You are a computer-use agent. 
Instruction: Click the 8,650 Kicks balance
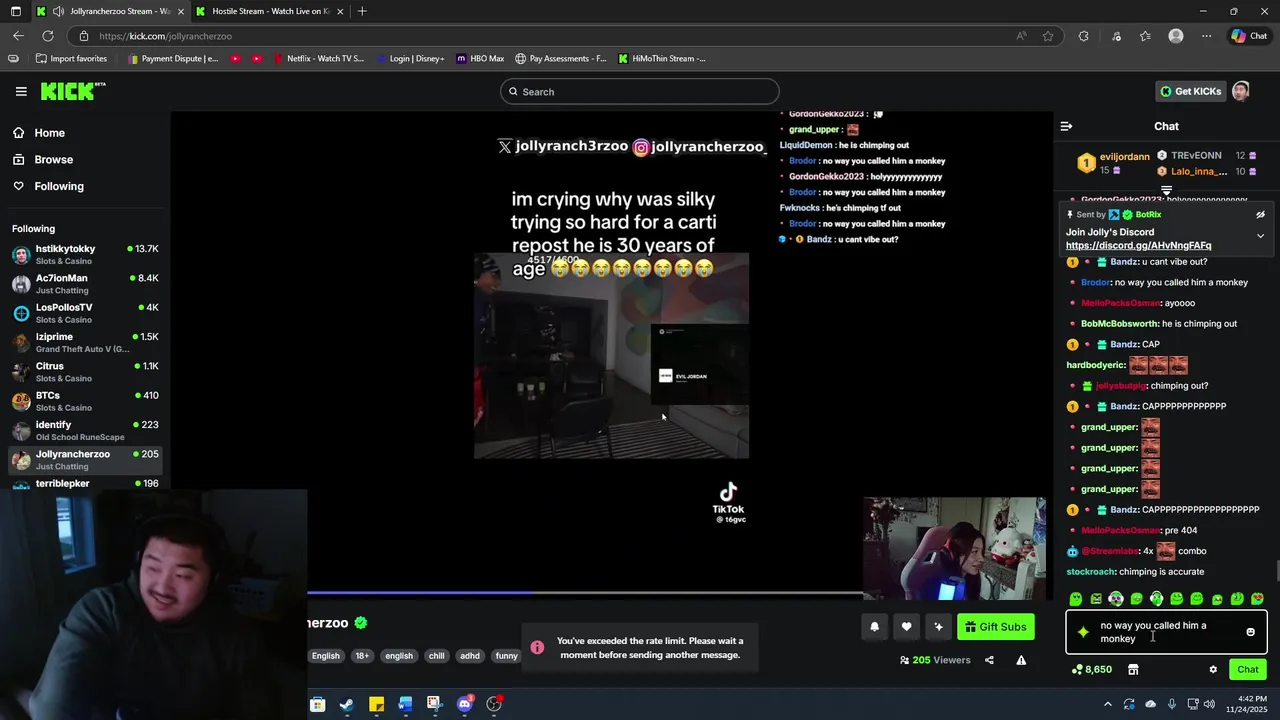[1091, 670]
